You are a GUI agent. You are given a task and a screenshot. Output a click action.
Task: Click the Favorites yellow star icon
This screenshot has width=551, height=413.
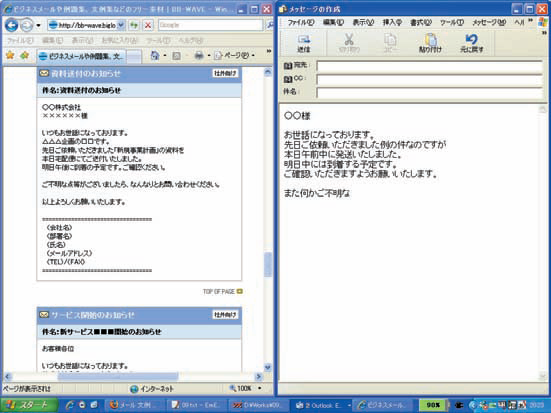tap(10, 55)
